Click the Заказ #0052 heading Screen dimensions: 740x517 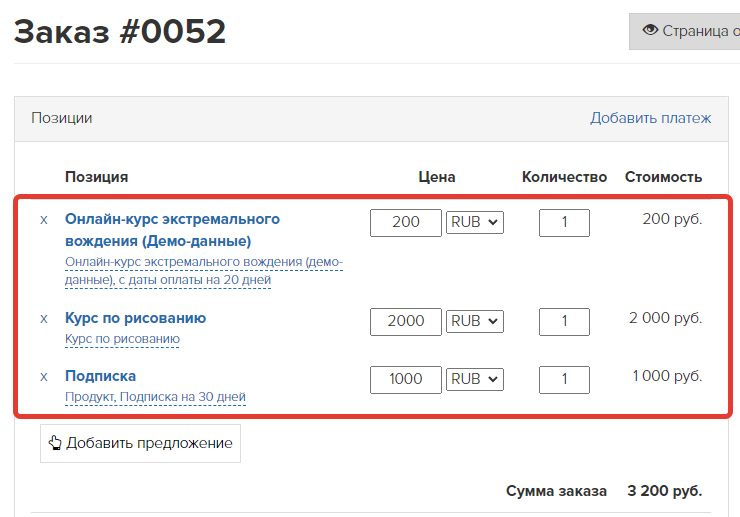[120, 32]
